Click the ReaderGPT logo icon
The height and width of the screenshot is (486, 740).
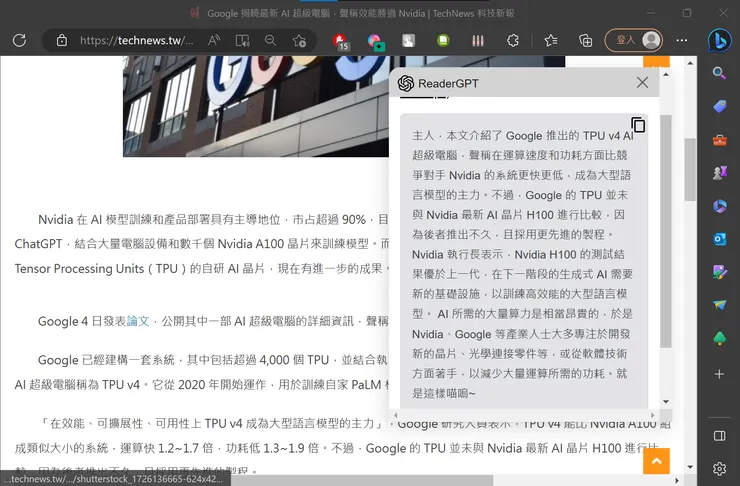tap(406, 83)
